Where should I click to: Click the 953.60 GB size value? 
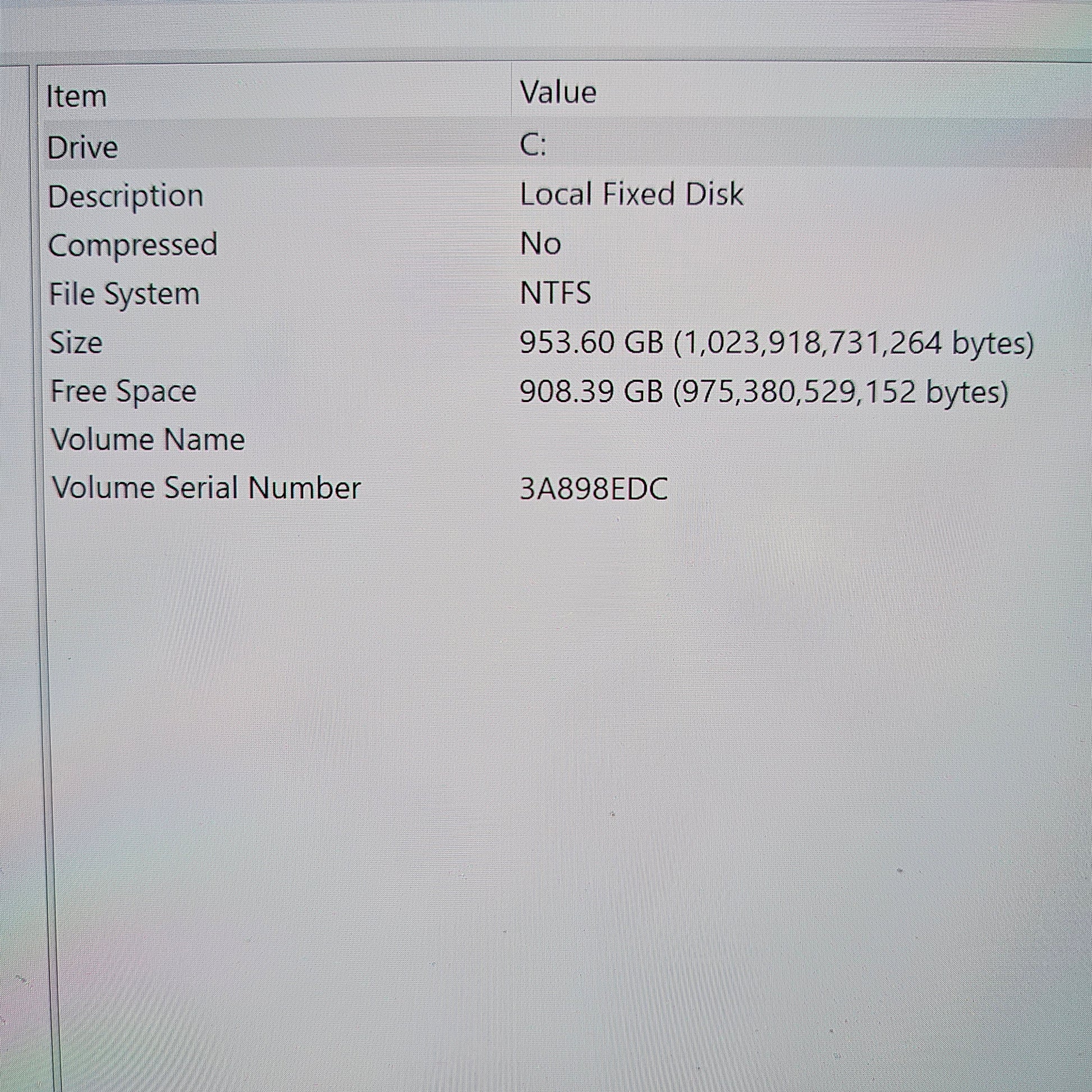pyautogui.click(x=777, y=343)
